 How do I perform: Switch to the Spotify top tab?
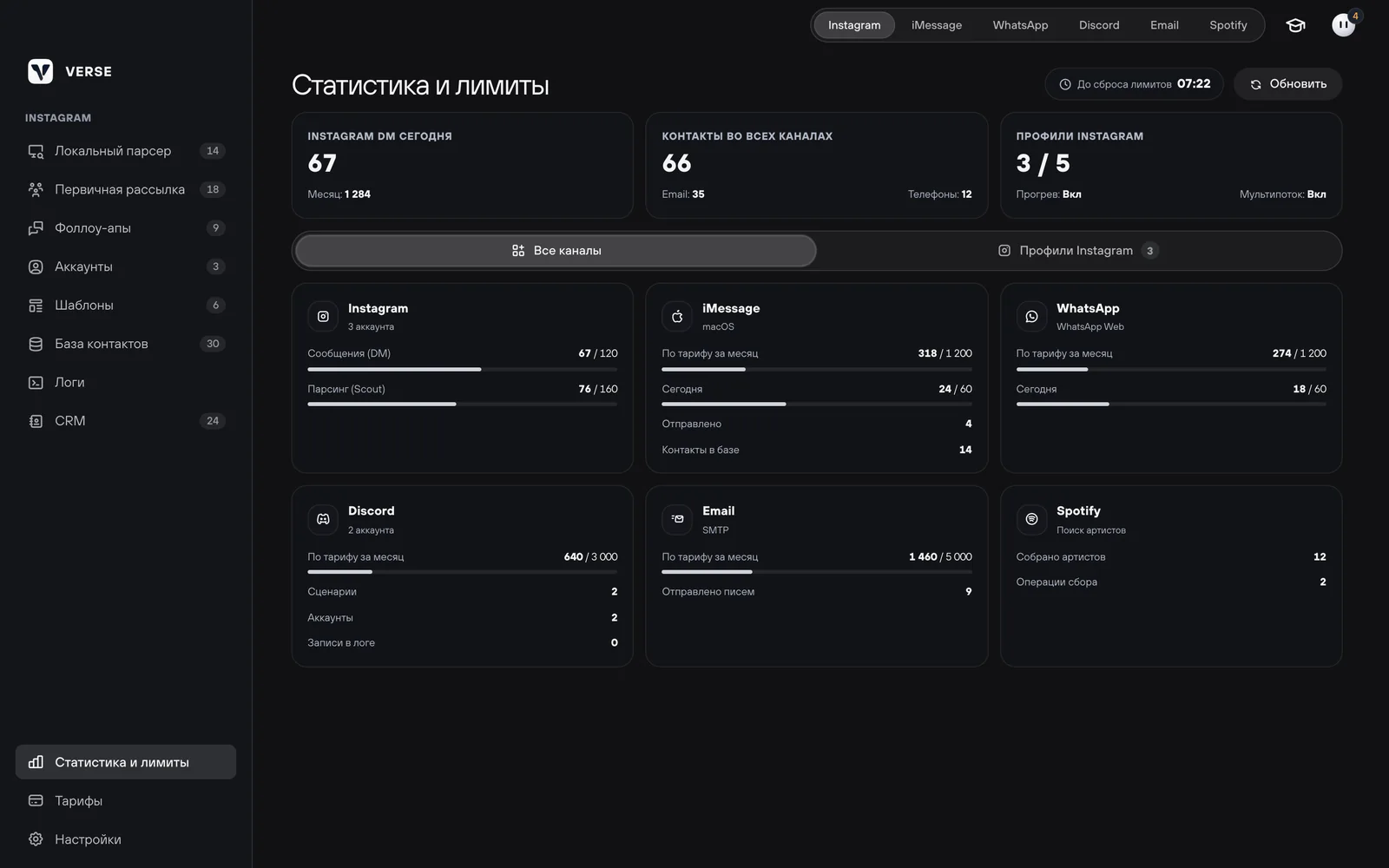point(1228,25)
